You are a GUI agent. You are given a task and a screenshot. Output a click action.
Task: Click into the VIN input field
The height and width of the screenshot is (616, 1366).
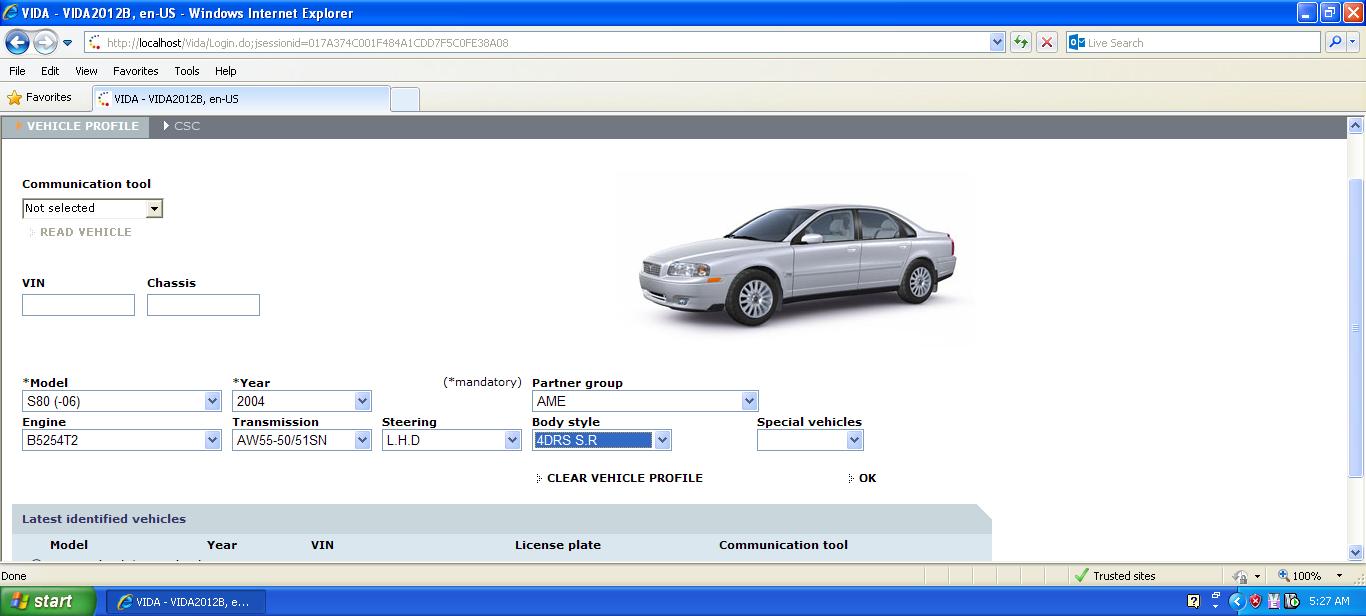(78, 305)
